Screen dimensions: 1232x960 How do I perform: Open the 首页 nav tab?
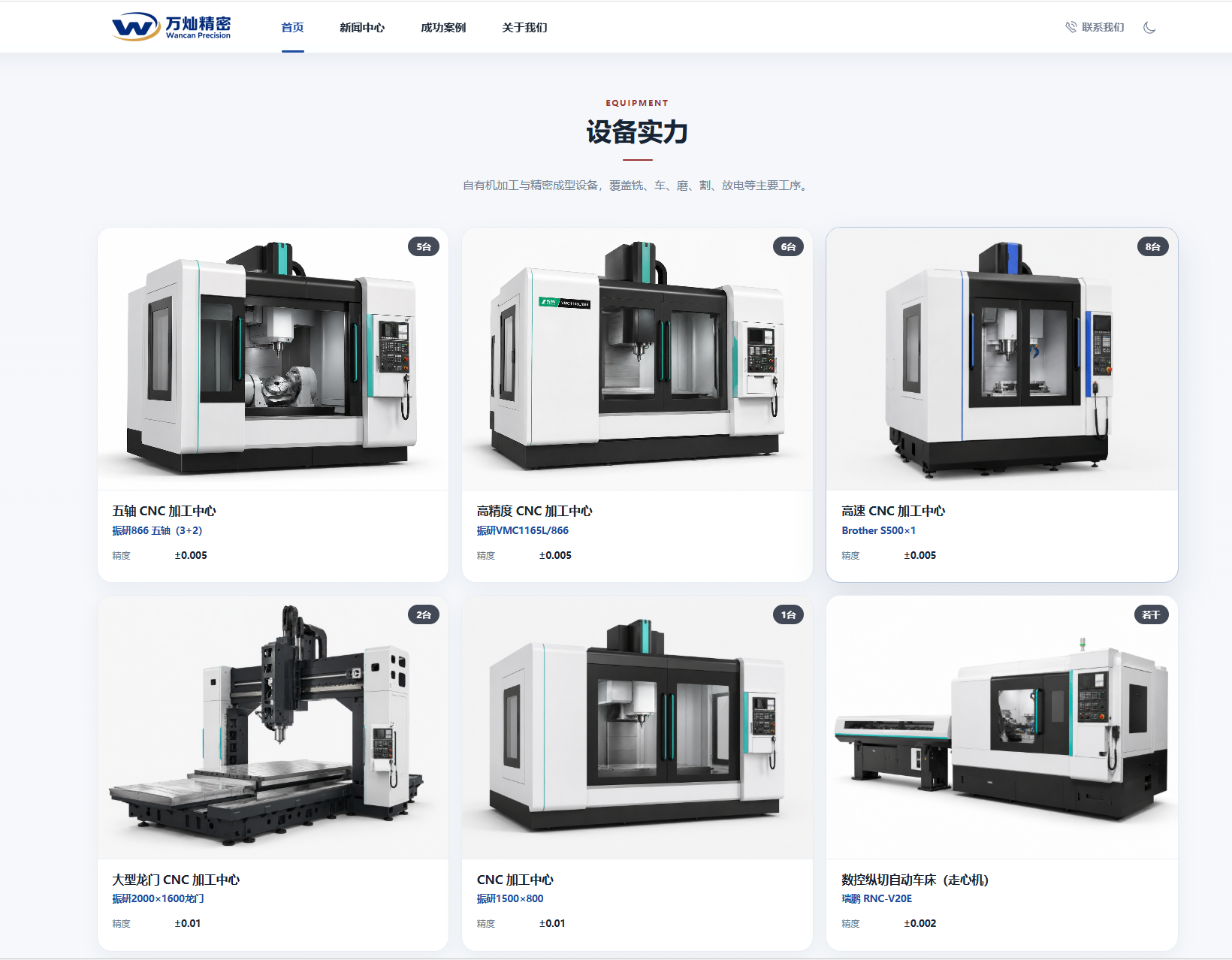[292, 28]
